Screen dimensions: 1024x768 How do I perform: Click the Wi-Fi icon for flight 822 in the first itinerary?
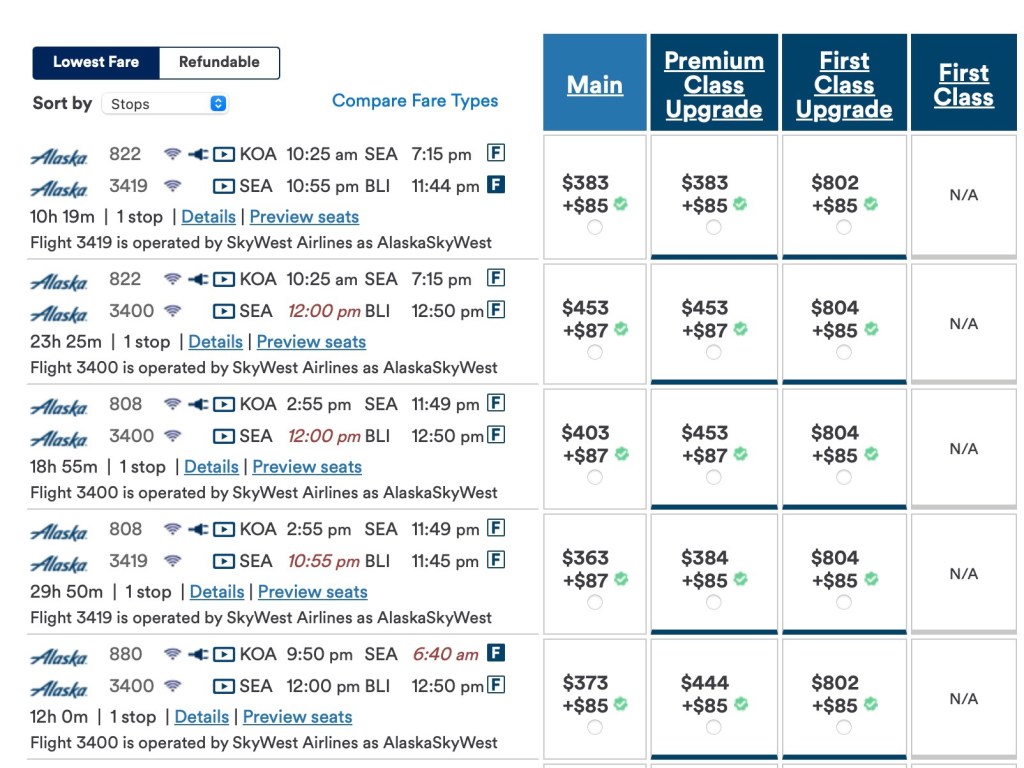point(173,154)
